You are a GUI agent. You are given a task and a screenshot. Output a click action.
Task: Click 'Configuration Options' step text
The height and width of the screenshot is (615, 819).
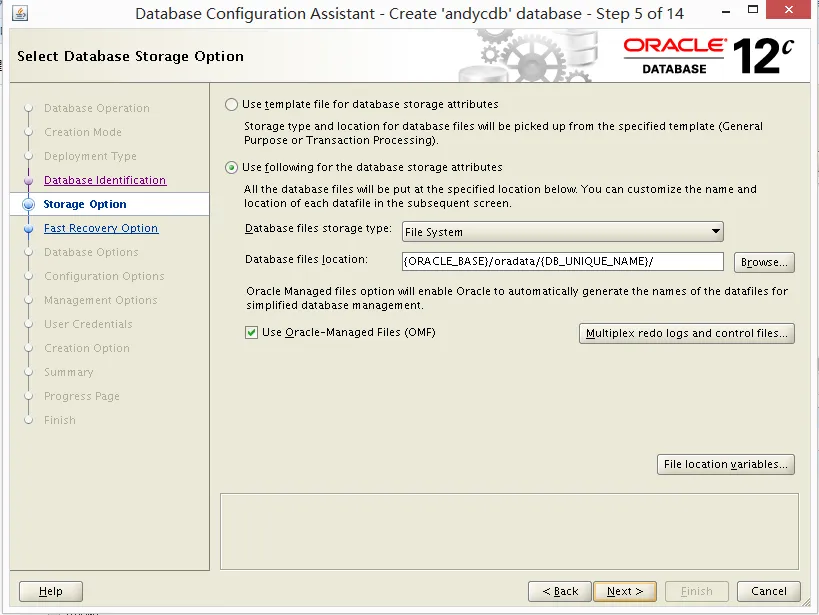(104, 276)
